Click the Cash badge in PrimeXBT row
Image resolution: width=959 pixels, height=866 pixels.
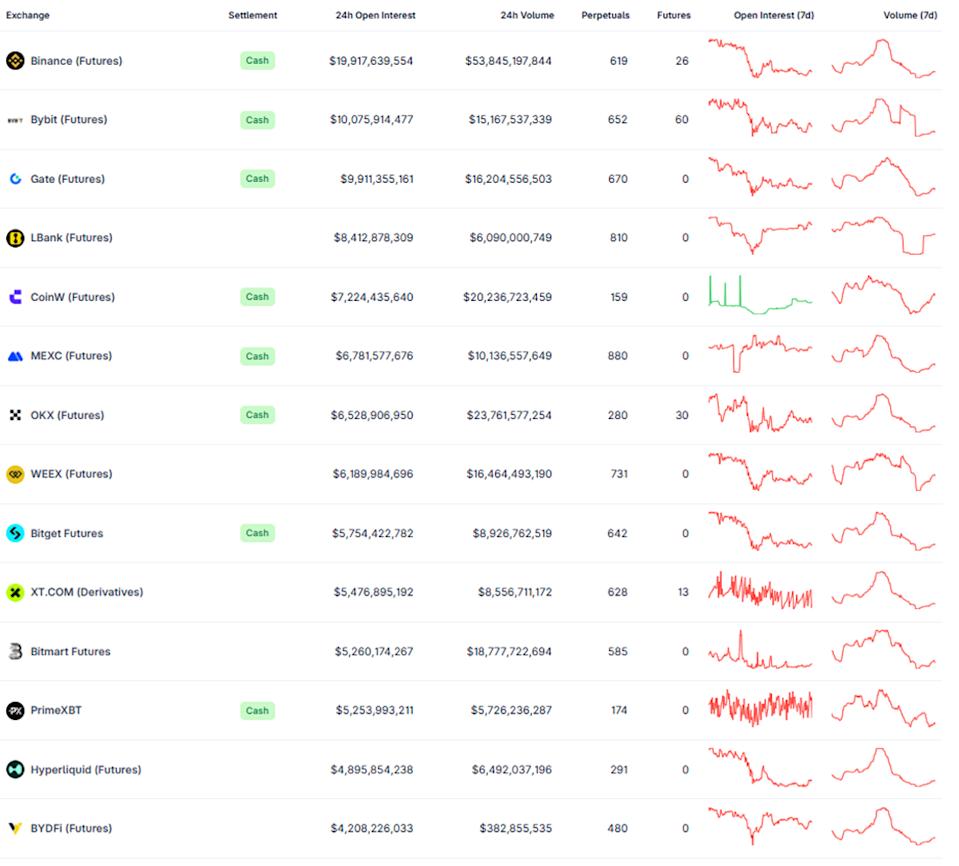[257, 711]
